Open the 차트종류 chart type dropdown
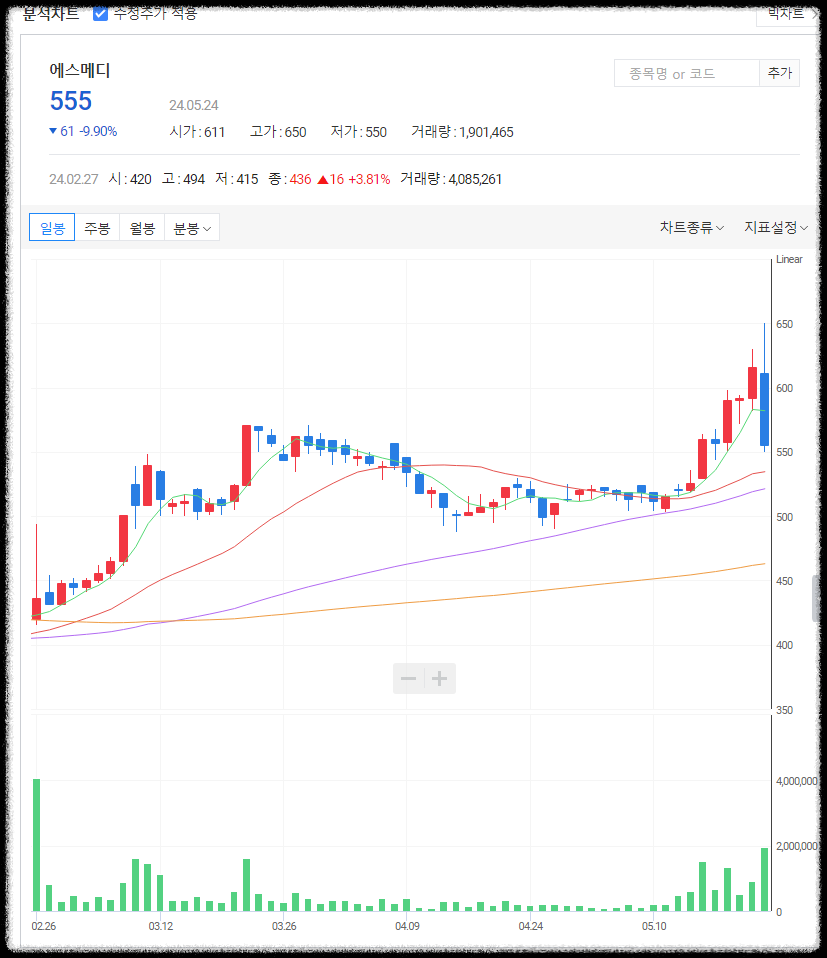The image size is (827, 958). pyautogui.click(x=691, y=227)
